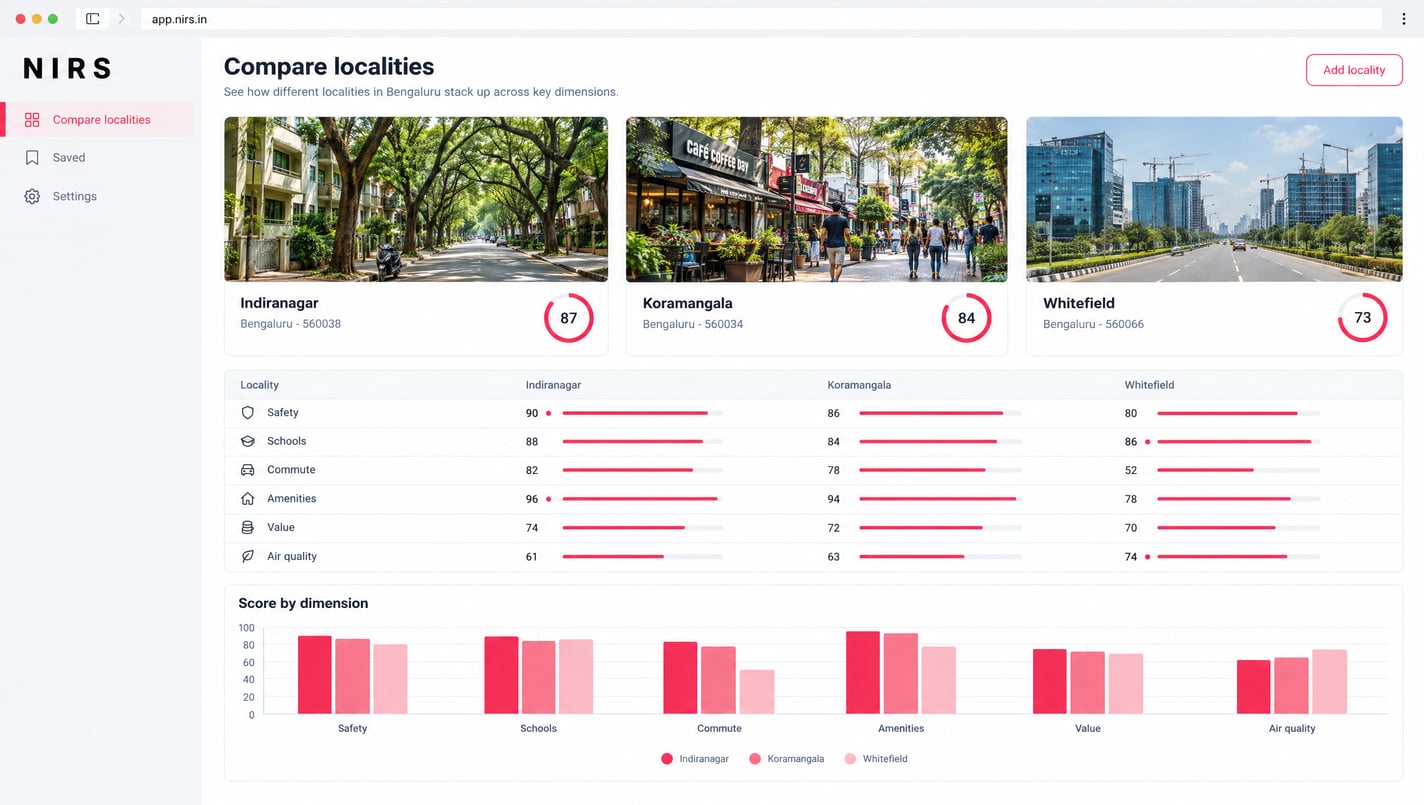Viewport: 1424px width, 805px height.
Task: Click the Saved bookmark icon
Action: click(32, 158)
